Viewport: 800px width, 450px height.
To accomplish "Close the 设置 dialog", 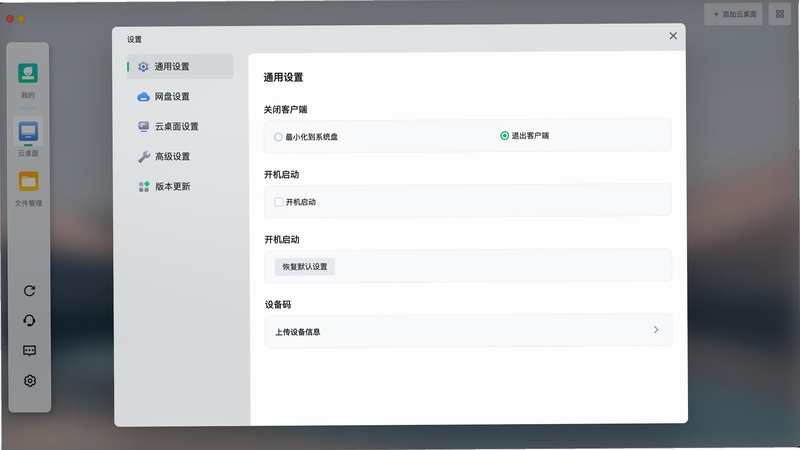I will click(673, 36).
